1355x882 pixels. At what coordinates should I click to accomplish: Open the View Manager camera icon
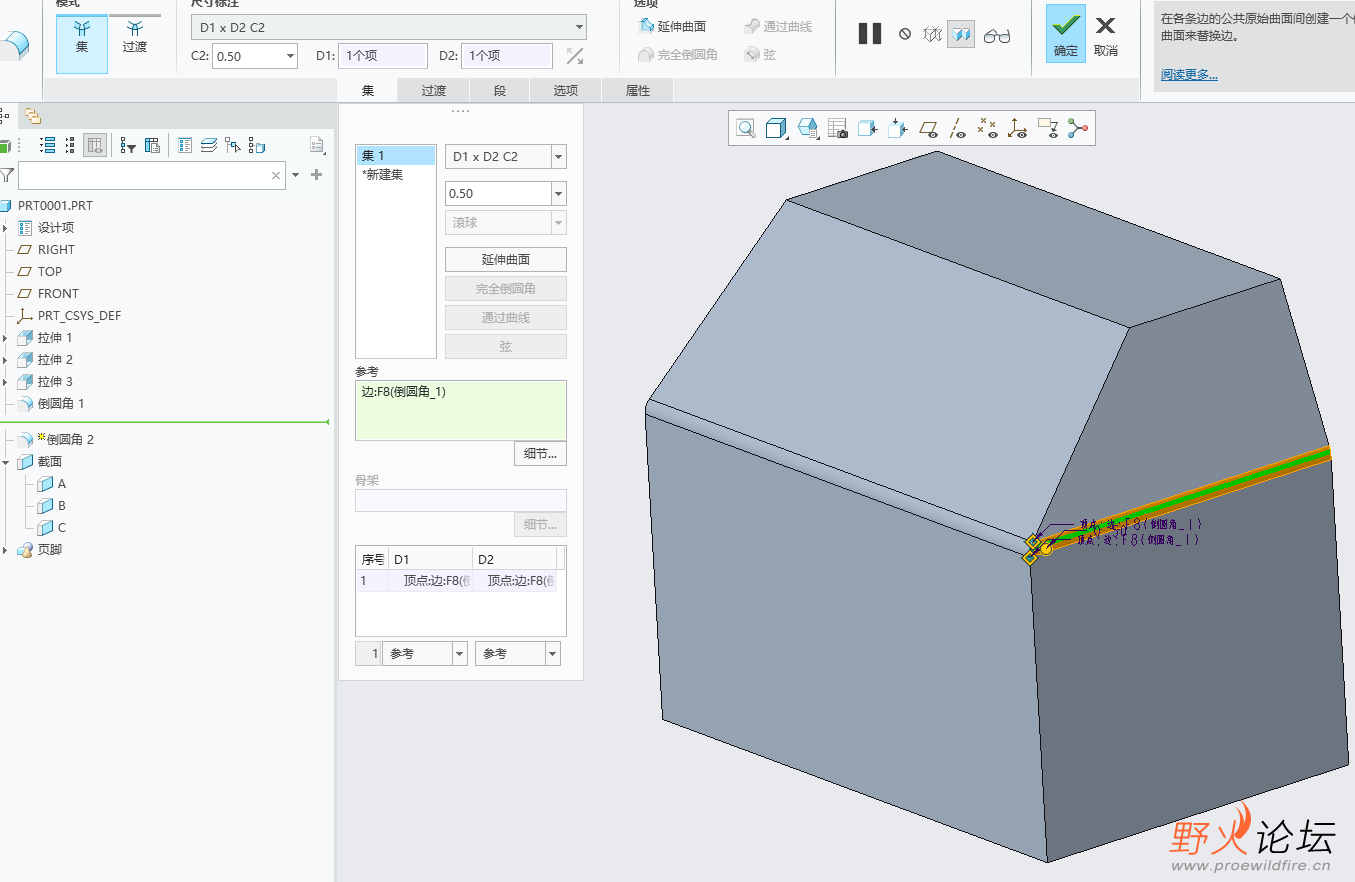(x=838, y=128)
